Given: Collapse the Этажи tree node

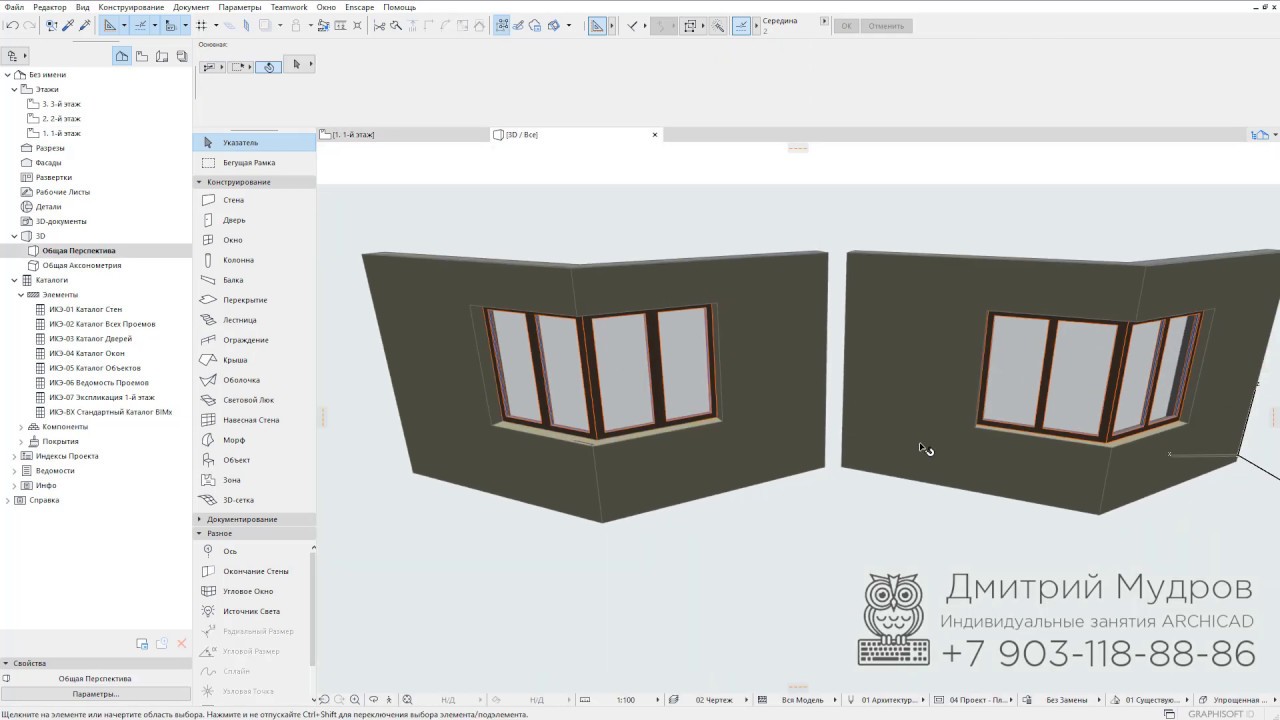Looking at the screenshot, I should [14, 89].
